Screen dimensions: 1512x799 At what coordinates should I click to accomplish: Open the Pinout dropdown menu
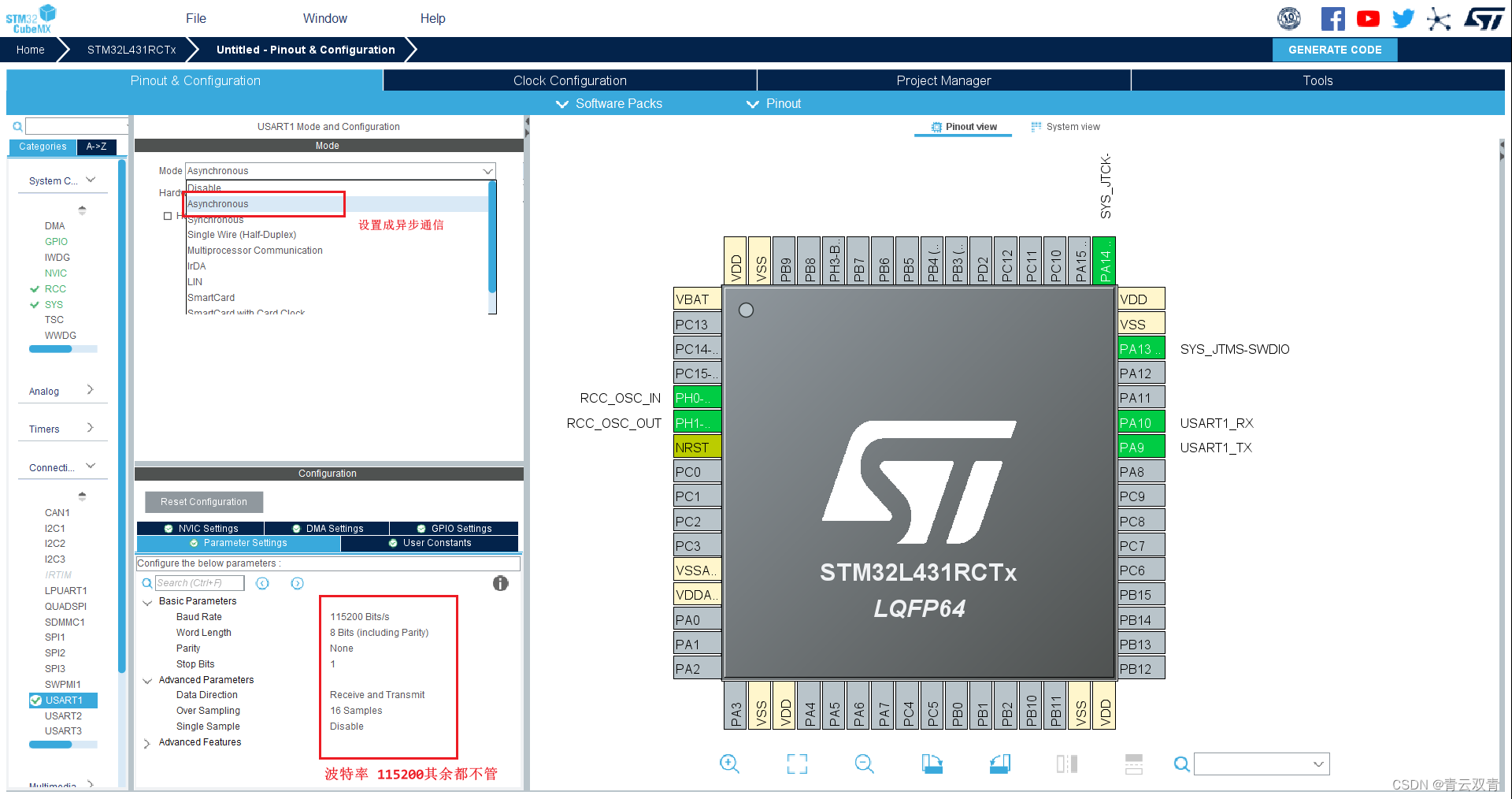(773, 103)
